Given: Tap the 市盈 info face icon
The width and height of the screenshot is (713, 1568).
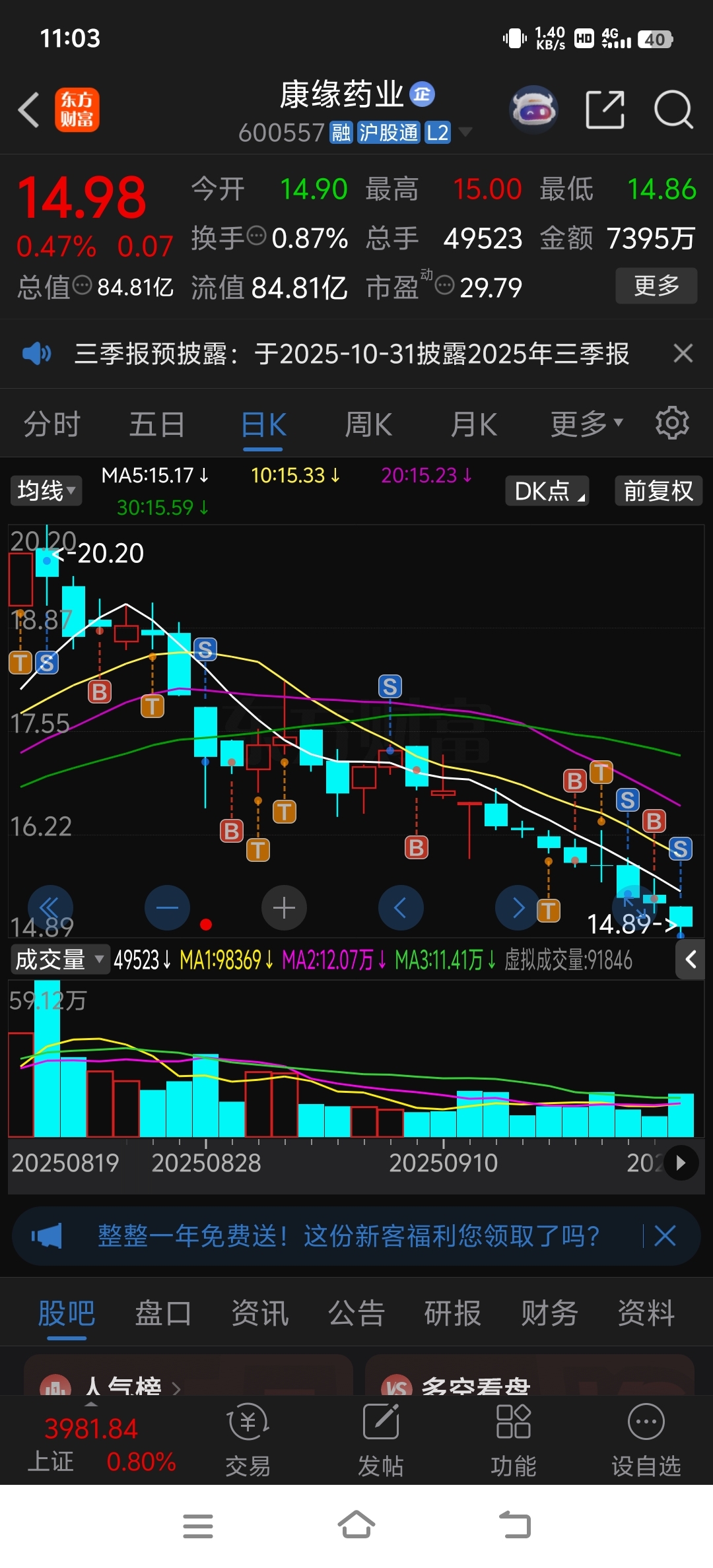Looking at the screenshot, I should point(445,285).
